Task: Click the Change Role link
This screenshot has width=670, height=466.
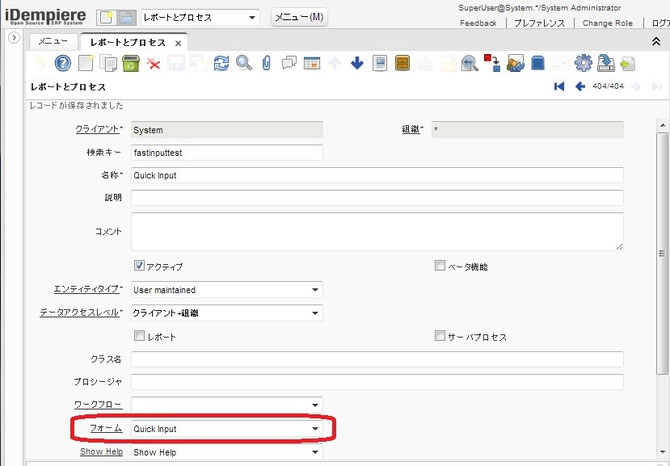Action: (x=607, y=23)
